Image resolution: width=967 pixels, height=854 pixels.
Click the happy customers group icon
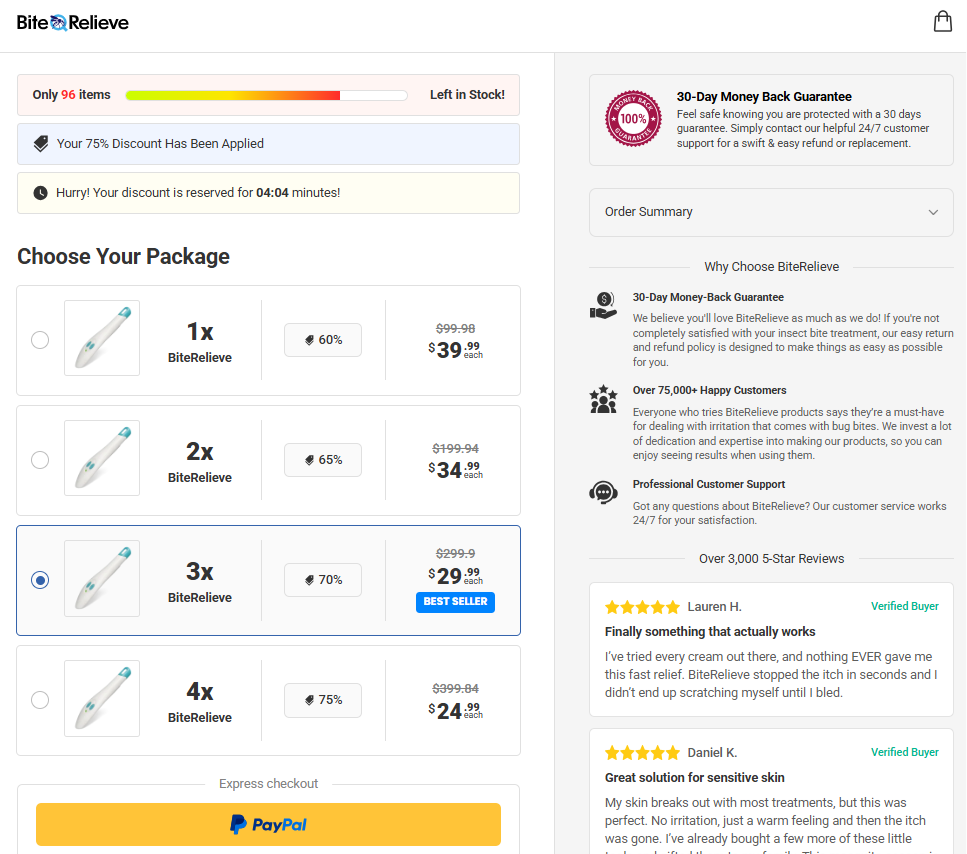(x=603, y=399)
